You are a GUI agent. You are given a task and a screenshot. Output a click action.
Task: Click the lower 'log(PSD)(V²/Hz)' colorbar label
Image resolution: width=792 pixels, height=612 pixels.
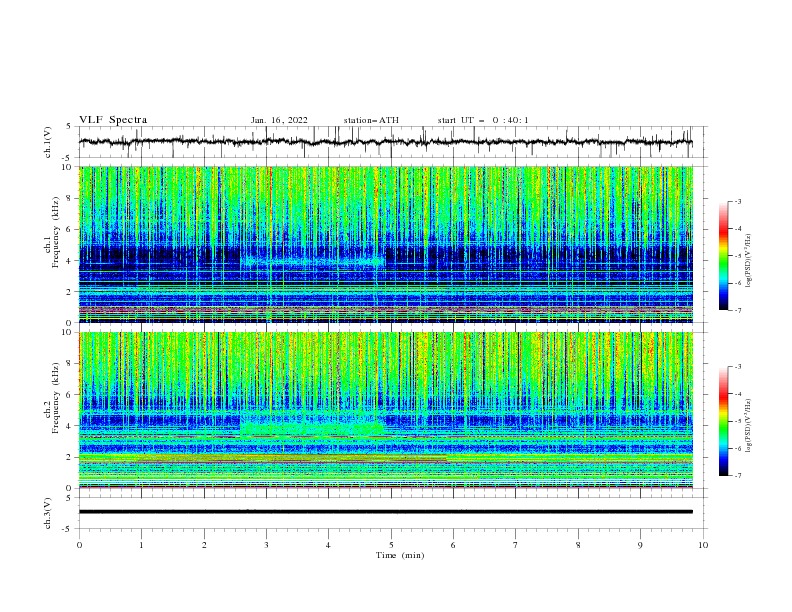coord(748,425)
